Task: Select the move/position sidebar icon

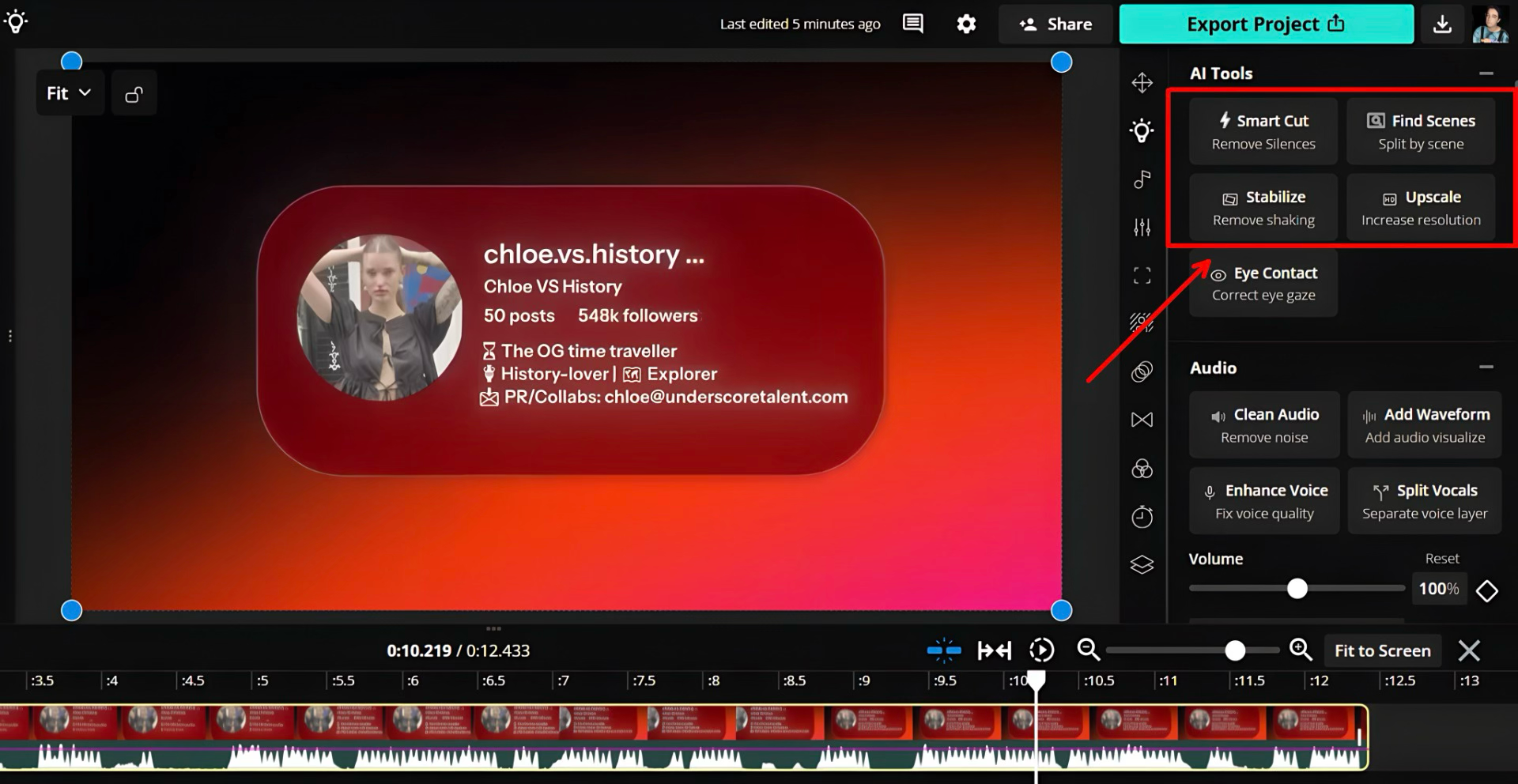Action: [x=1142, y=83]
